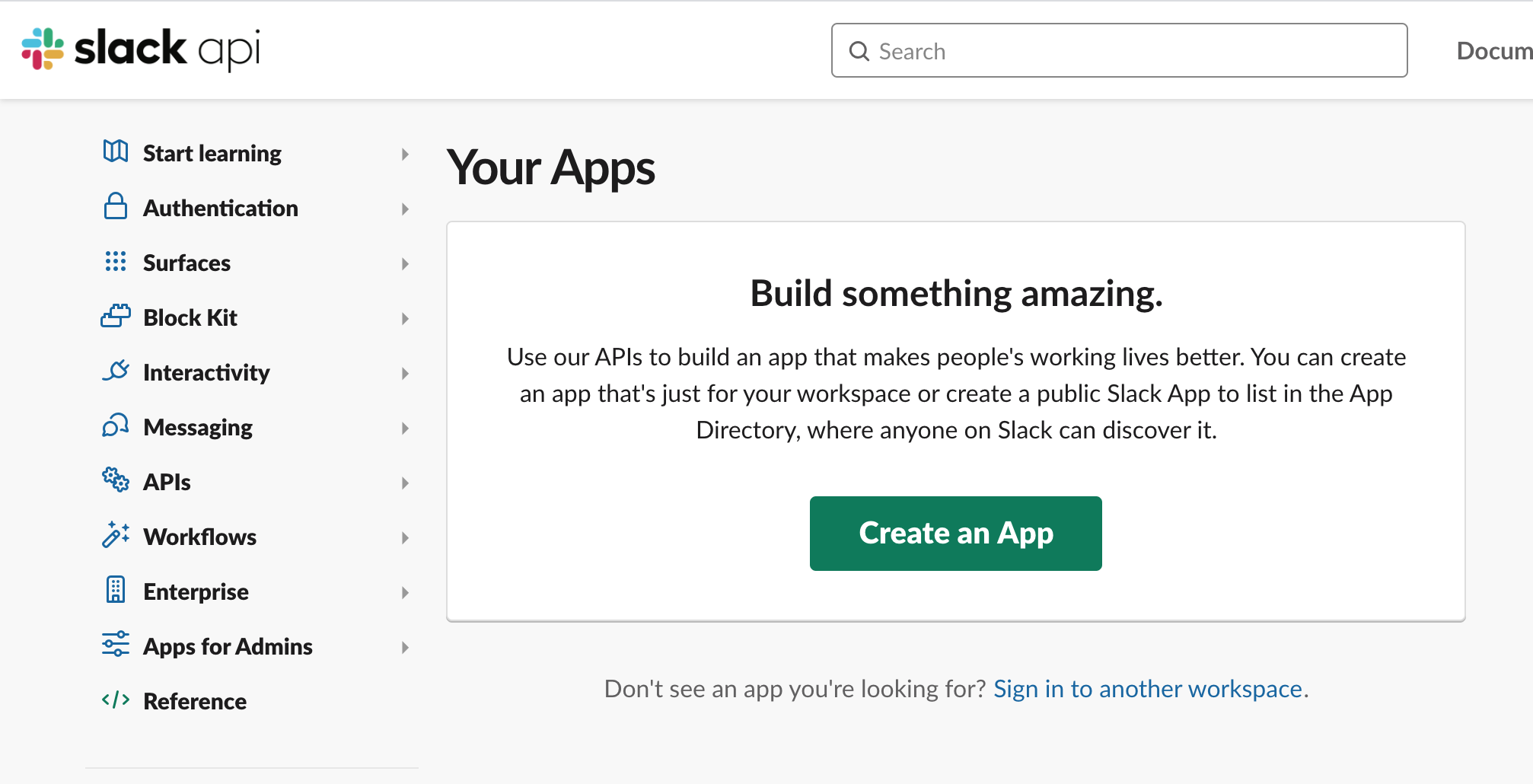Screen dimensions: 1533x784
Task: Click the Block Kit brick icon
Action: [x=116, y=316]
